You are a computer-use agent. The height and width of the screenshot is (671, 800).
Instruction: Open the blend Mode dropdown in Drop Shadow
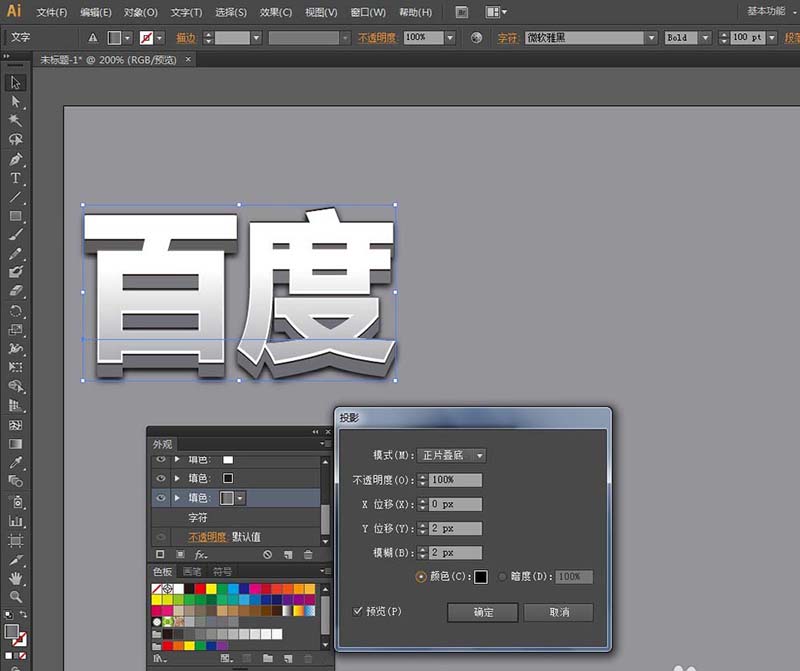point(452,455)
